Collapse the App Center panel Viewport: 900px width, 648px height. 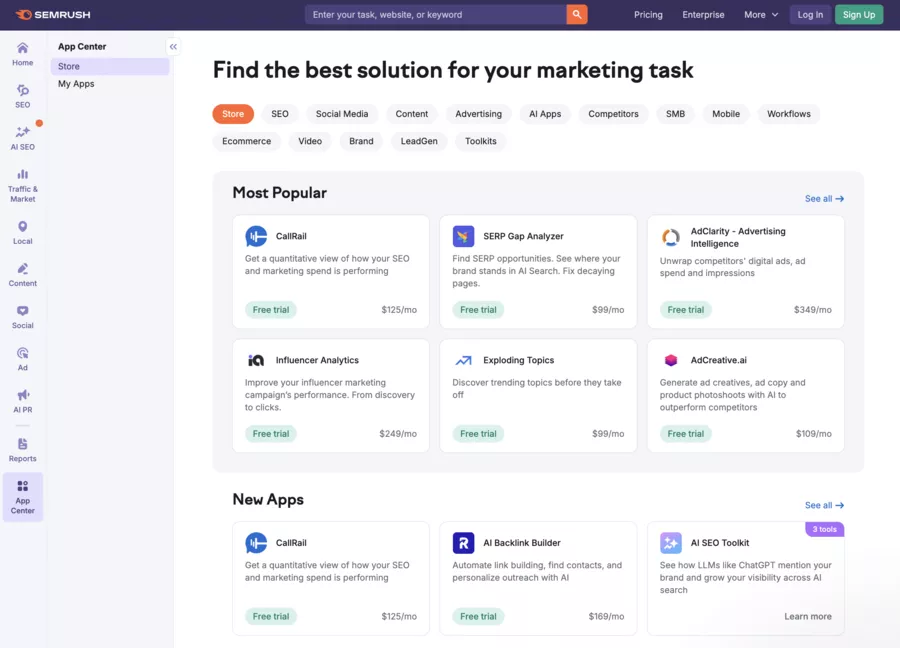pos(173,46)
